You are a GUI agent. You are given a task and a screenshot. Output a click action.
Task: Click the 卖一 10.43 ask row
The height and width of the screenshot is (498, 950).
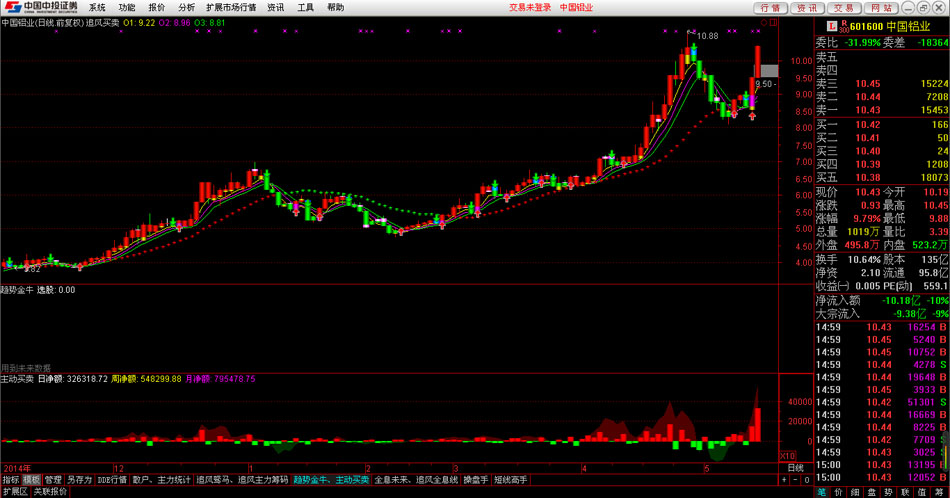click(x=882, y=110)
